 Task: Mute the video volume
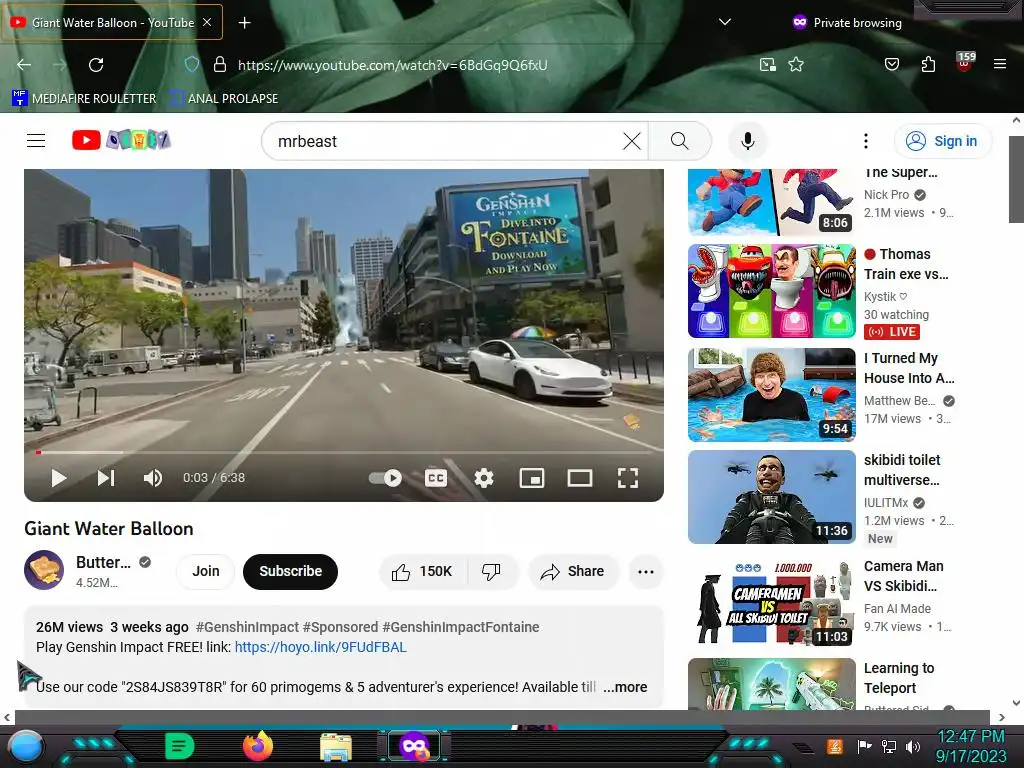(x=152, y=478)
